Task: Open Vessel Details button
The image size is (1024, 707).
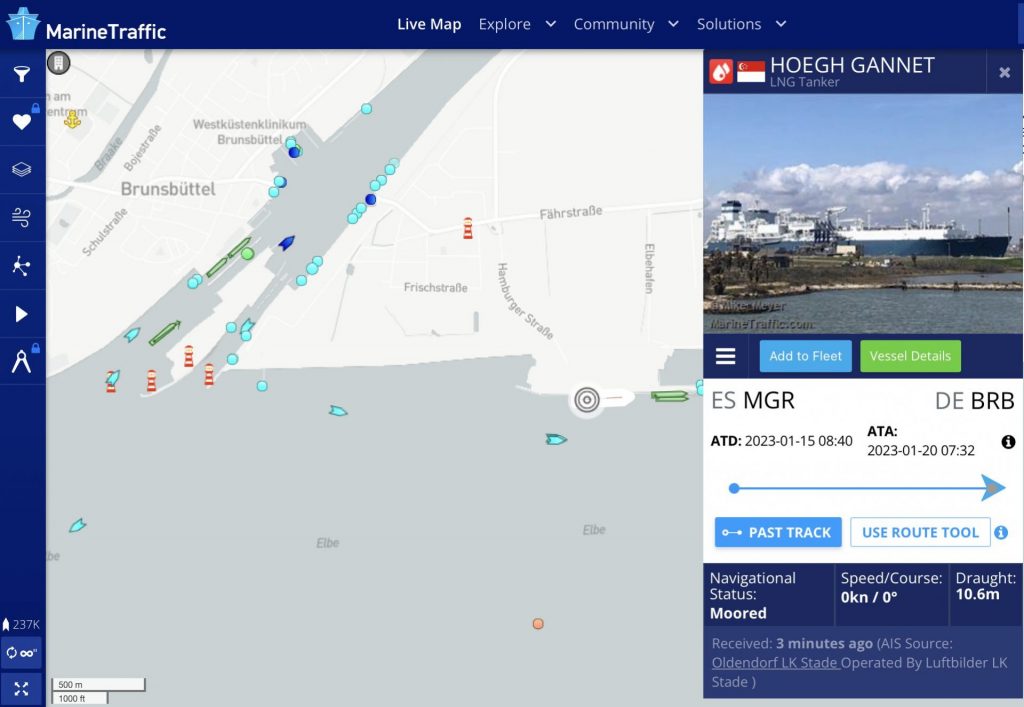Action: tap(910, 356)
